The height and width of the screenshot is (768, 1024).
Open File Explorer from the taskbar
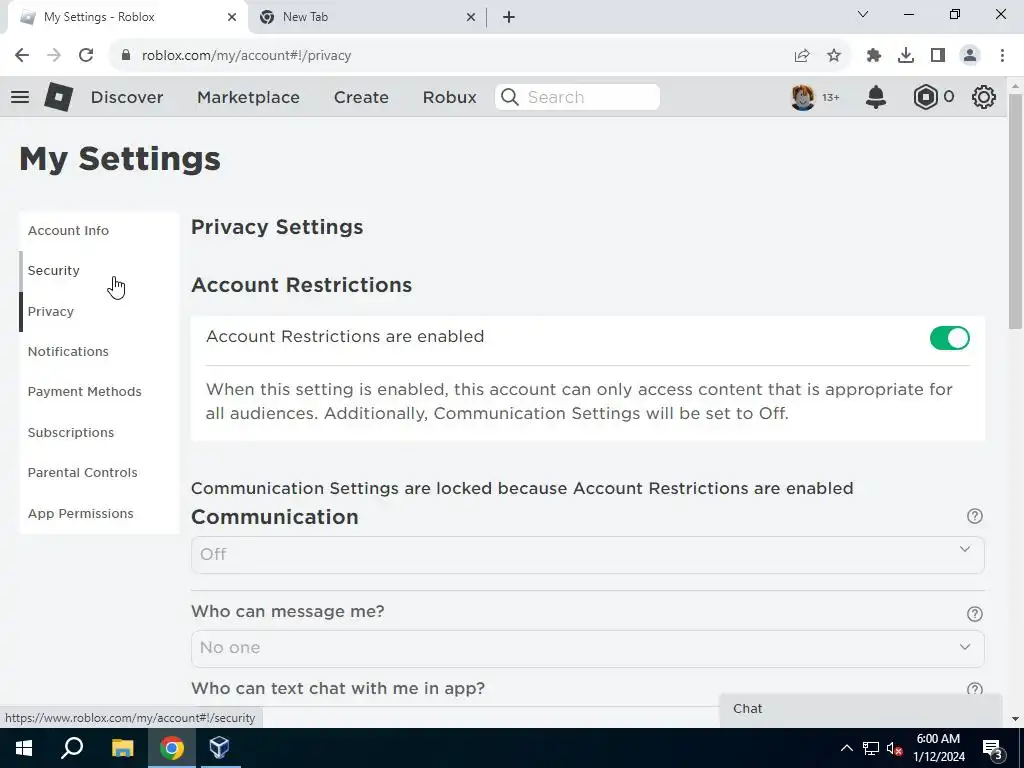pyautogui.click(x=122, y=748)
